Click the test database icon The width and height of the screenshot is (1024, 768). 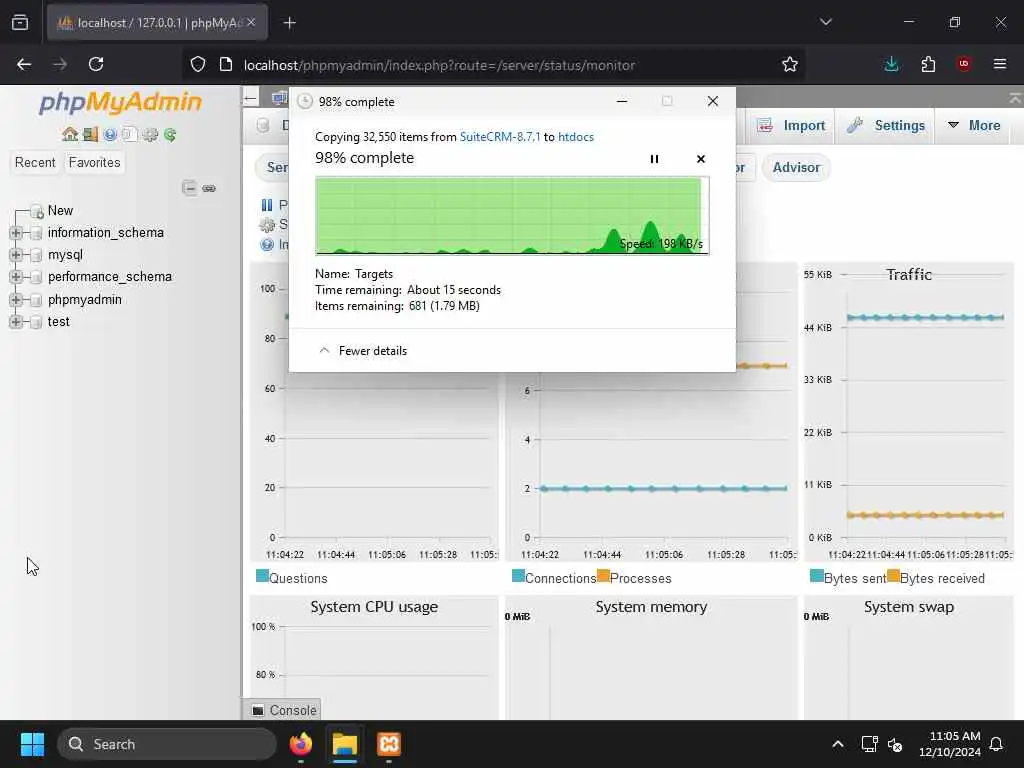click(37, 322)
